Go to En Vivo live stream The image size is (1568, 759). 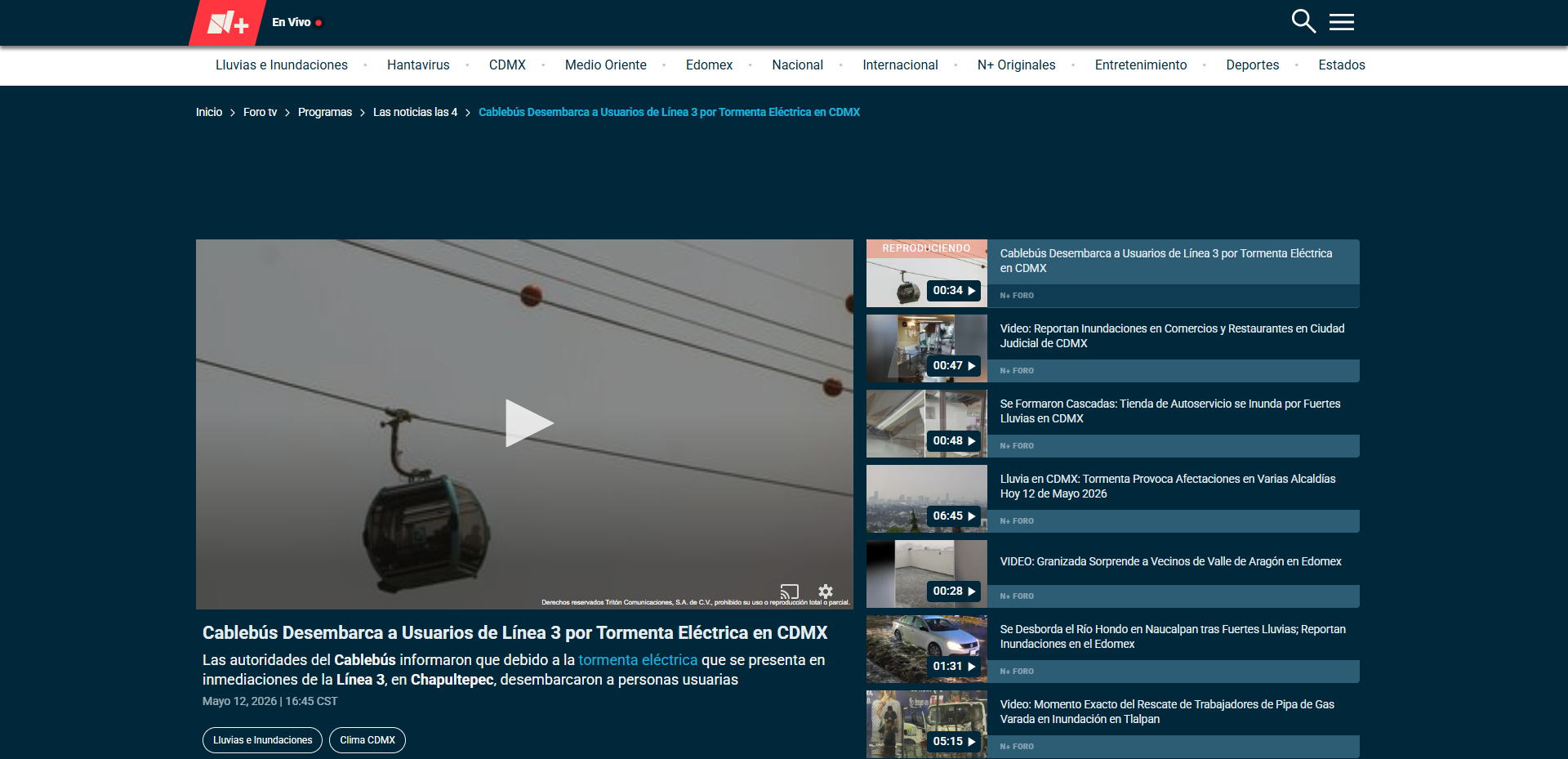point(297,22)
